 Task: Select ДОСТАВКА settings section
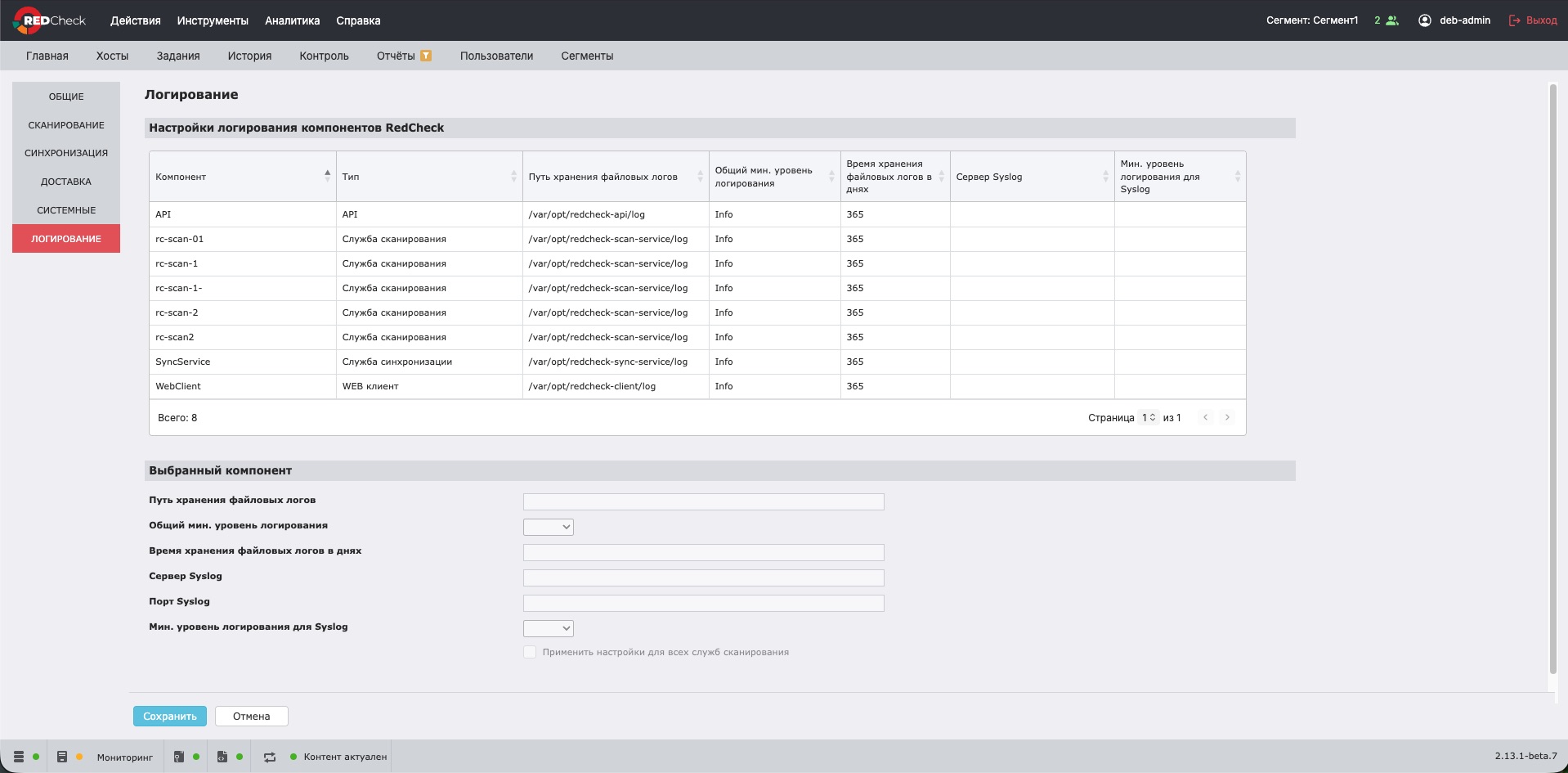click(x=66, y=182)
